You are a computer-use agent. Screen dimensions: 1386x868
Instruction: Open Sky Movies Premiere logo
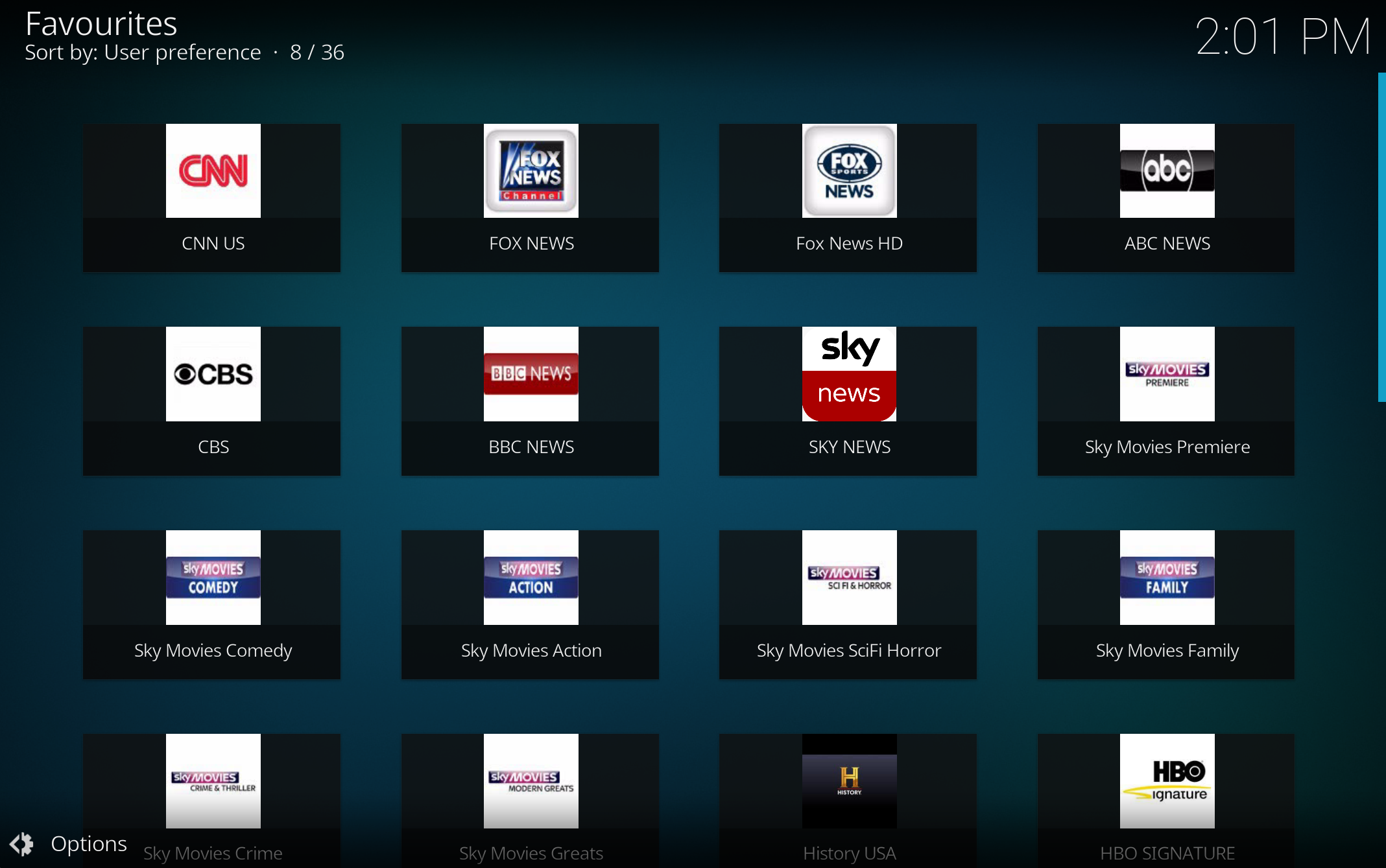click(x=1167, y=374)
